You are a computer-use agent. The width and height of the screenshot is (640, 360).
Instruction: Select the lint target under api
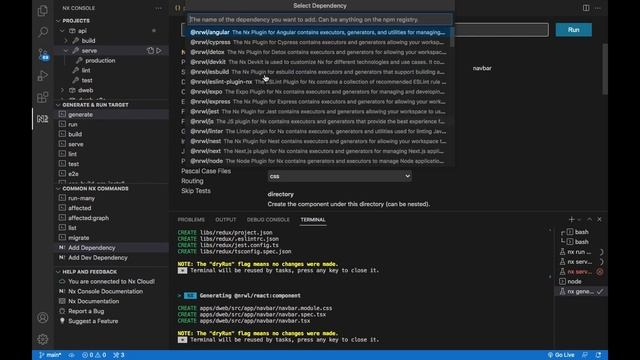click(86, 70)
